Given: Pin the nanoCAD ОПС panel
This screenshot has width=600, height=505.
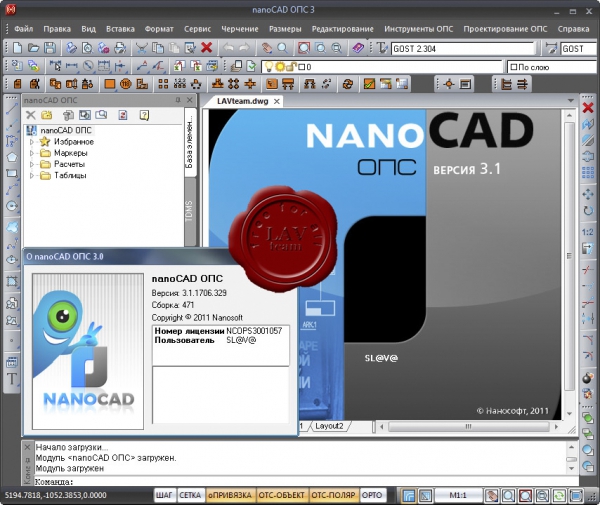Looking at the screenshot, I should click(178, 100).
